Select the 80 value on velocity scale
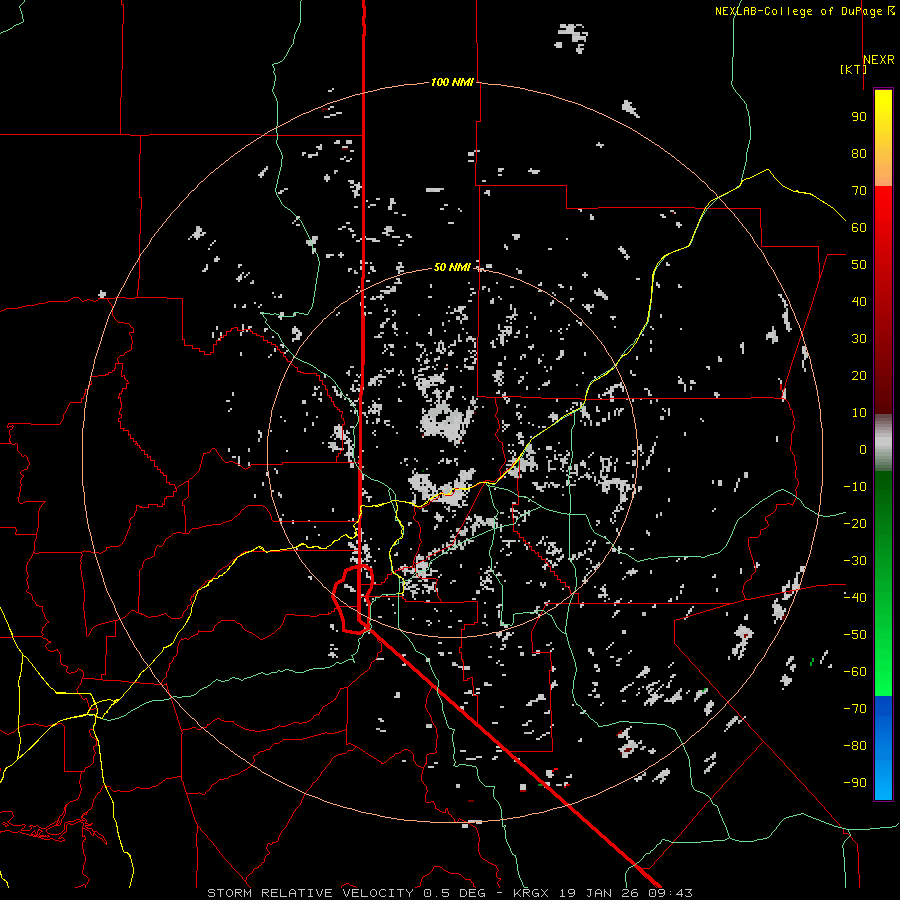The height and width of the screenshot is (900, 900). click(x=859, y=153)
